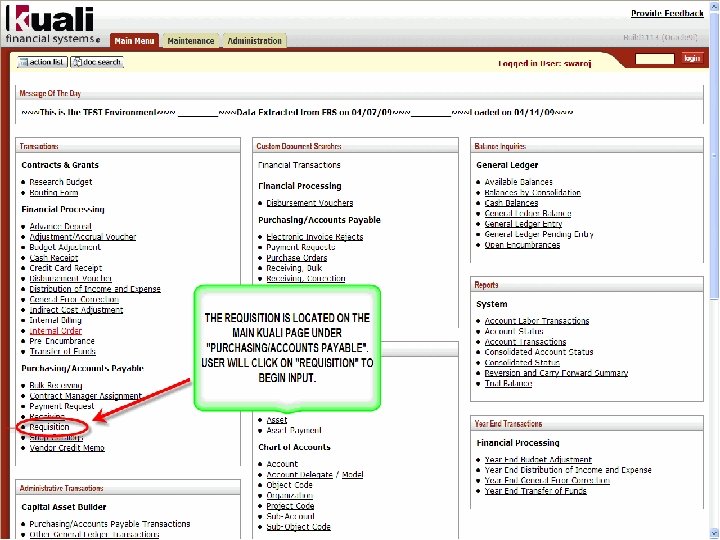Open the Sub-Object Code link
Screen dimensions: 720x540
(x=298, y=527)
